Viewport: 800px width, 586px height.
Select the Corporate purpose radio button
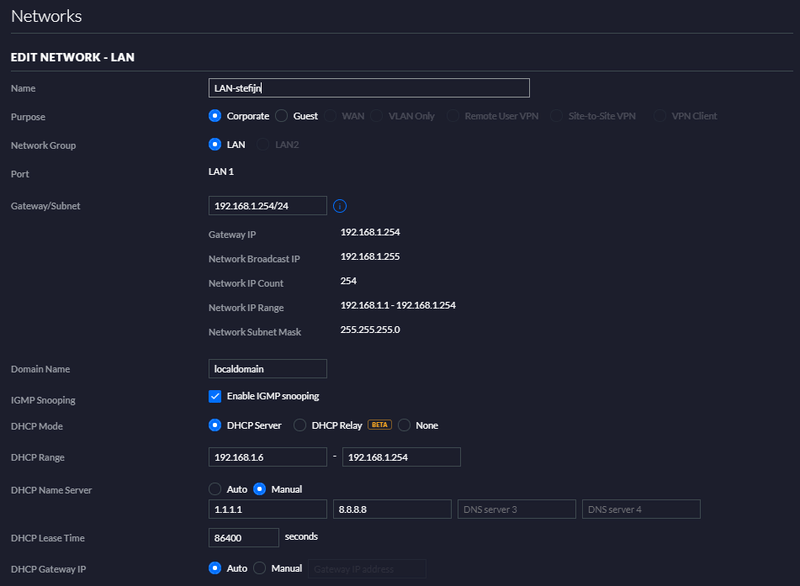(214, 116)
